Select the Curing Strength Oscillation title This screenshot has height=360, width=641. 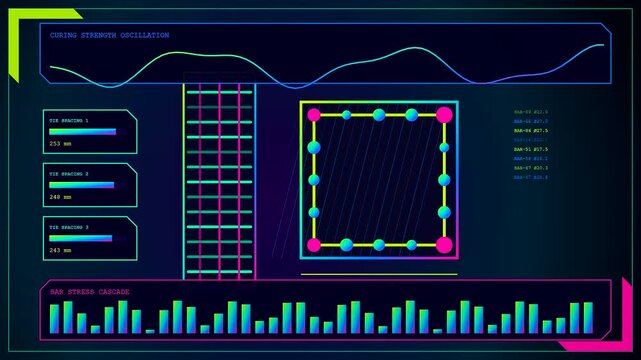click(x=110, y=36)
